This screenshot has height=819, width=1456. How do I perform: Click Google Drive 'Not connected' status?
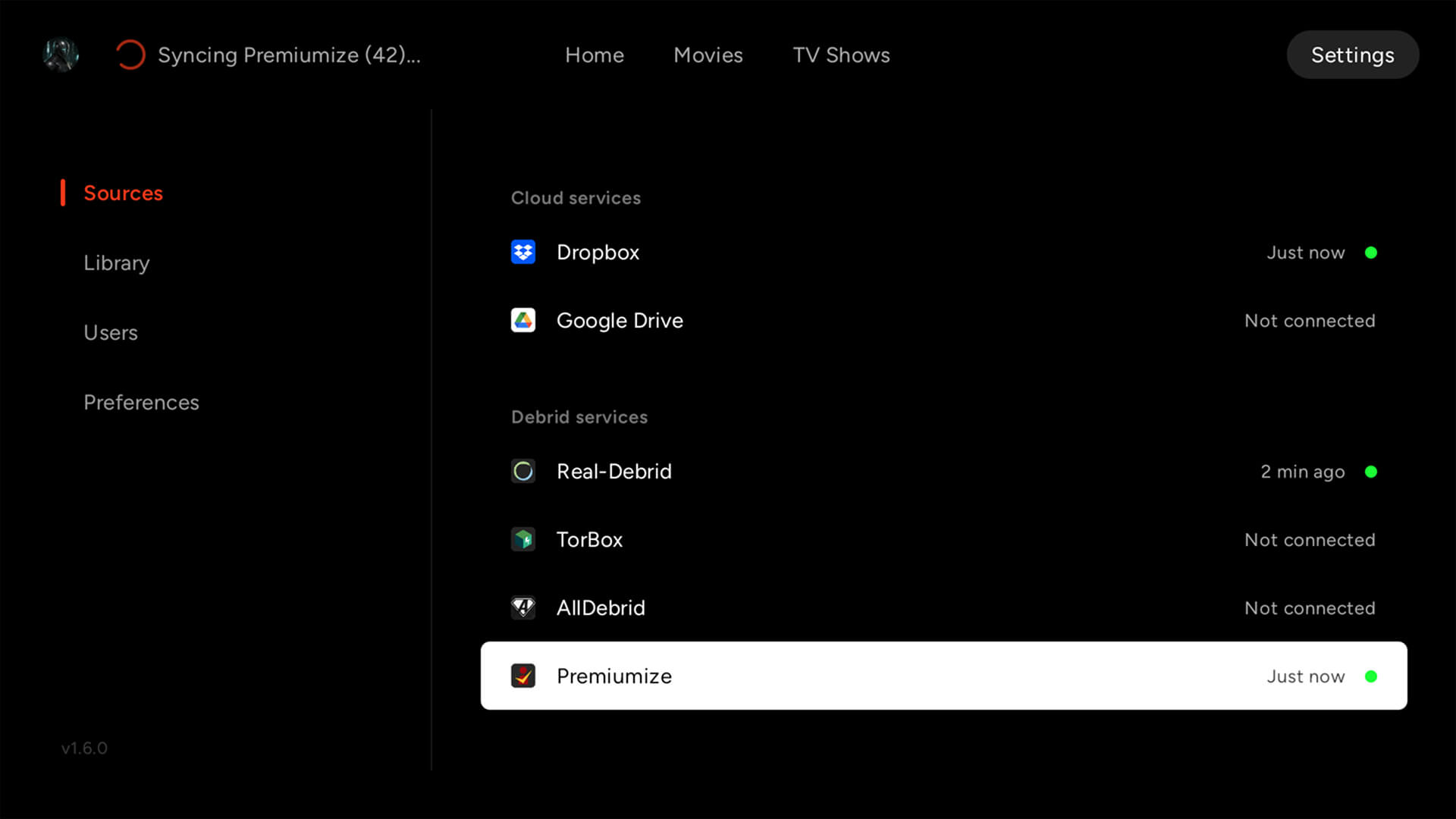click(1310, 321)
